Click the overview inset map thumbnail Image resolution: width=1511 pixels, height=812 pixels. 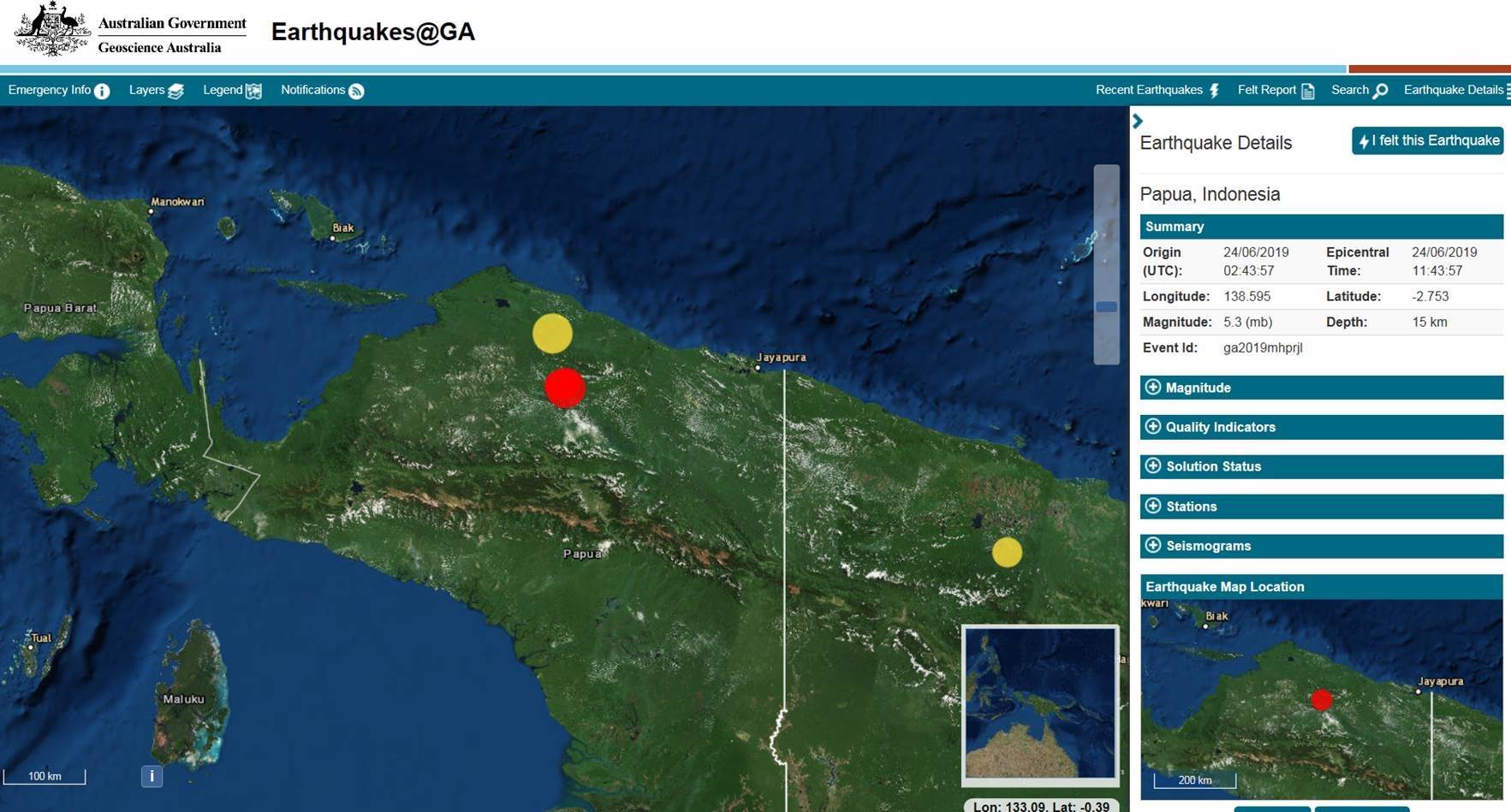pyautogui.click(x=1040, y=704)
